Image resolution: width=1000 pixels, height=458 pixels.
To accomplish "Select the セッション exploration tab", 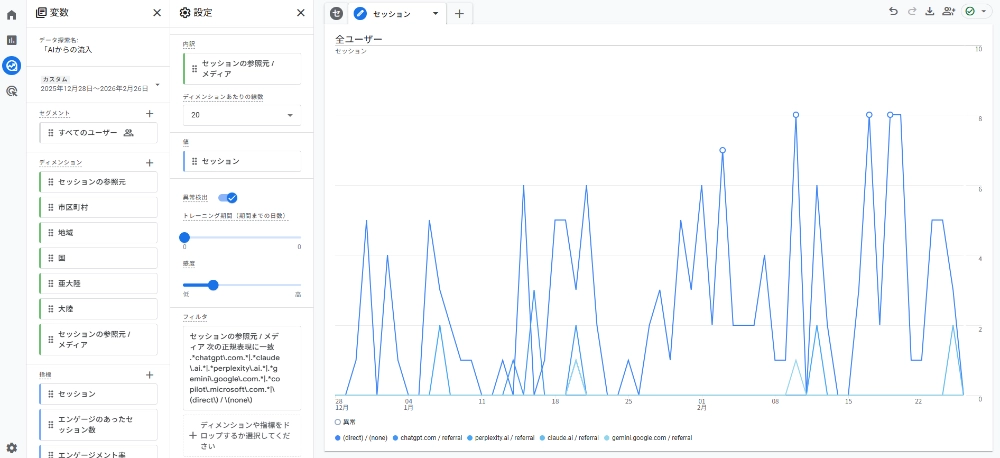I will tap(396, 14).
